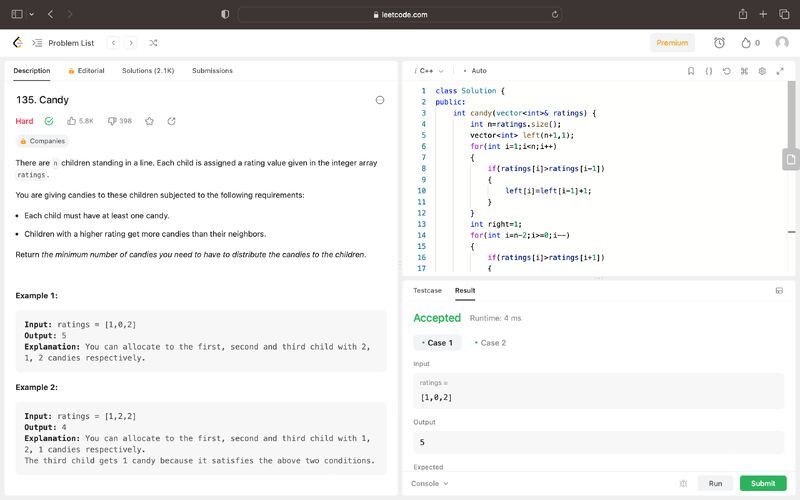Screen dimensions: 800x500
Task: Click the circle icon beside the Candy title
Action: [x=380, y=100]
